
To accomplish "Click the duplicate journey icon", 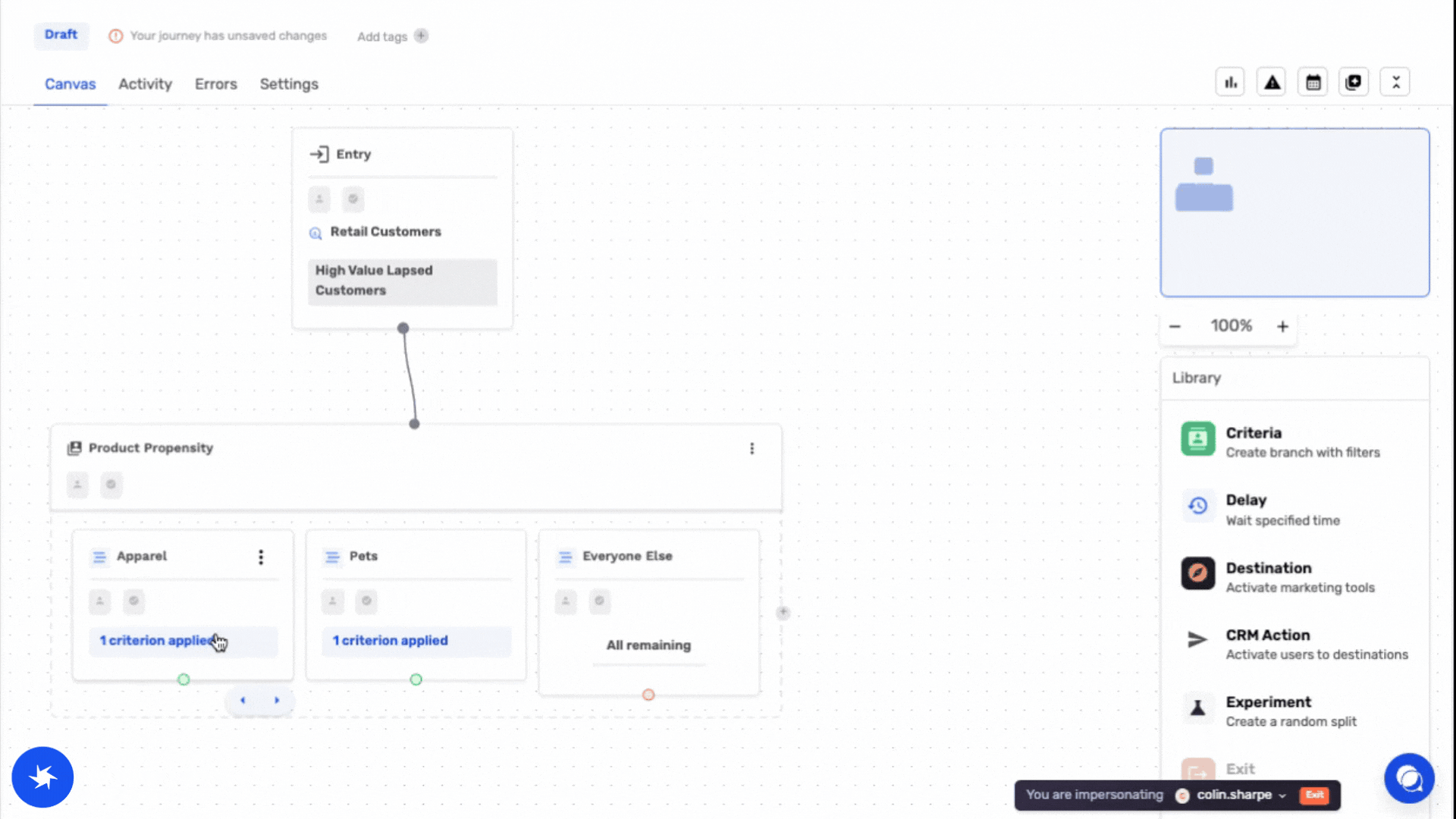I will point(1354,82).
